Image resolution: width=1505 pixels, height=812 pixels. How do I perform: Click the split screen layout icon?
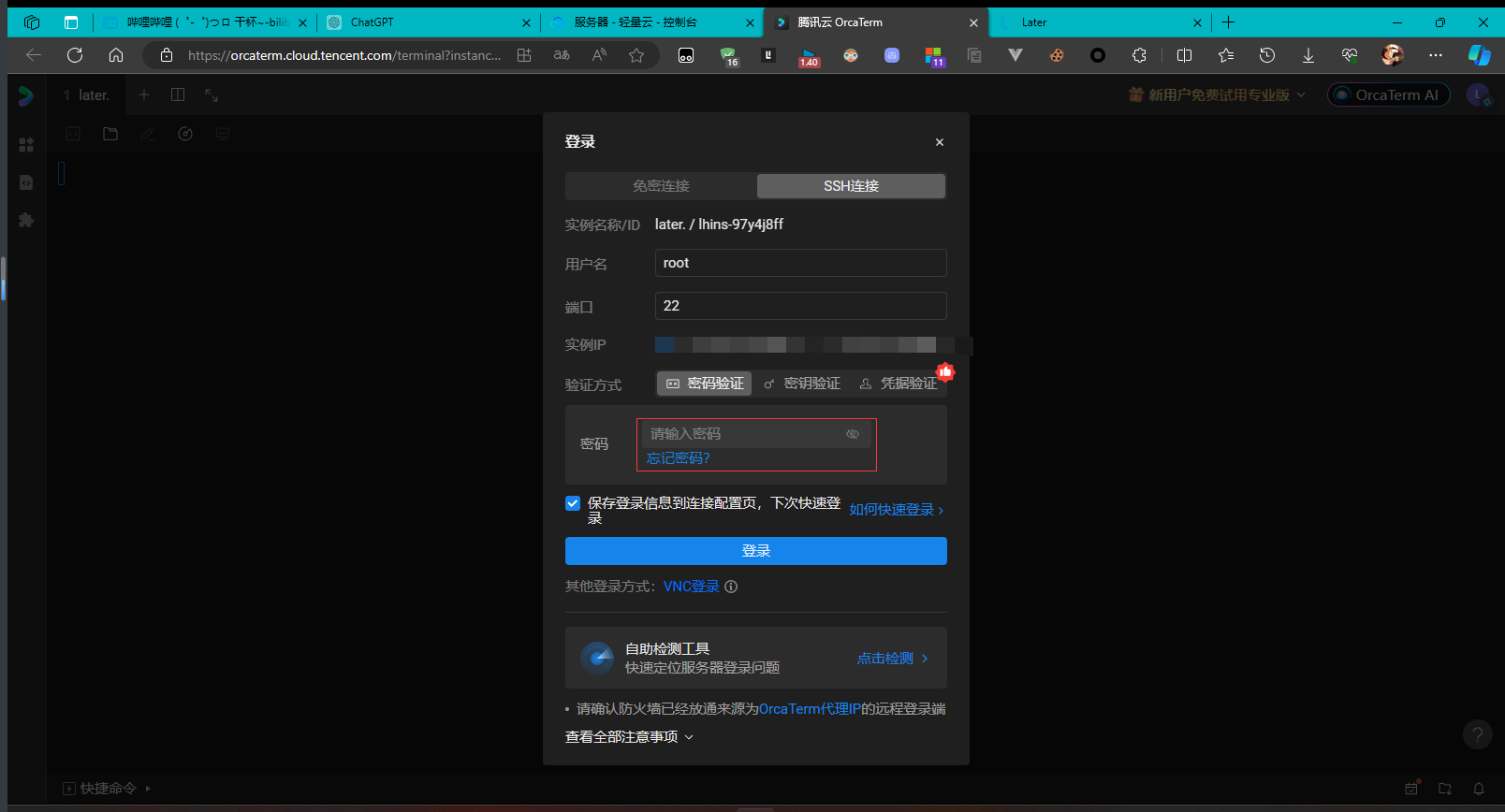pyautogui.click(x=178, y=94)
